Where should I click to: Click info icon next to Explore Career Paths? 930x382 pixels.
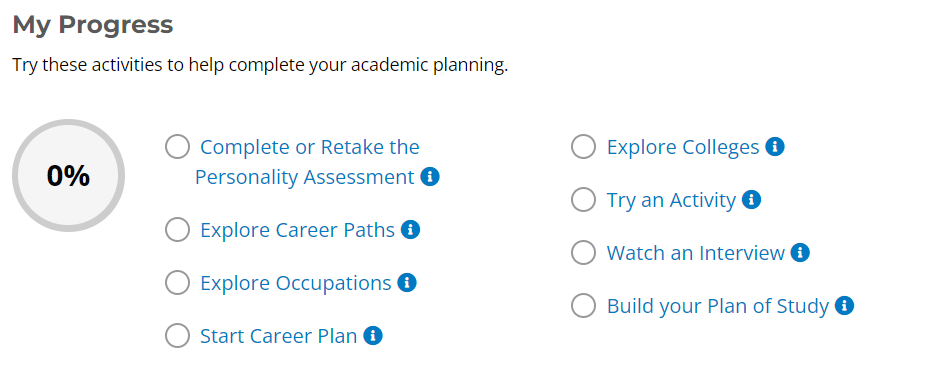point(410,230)
